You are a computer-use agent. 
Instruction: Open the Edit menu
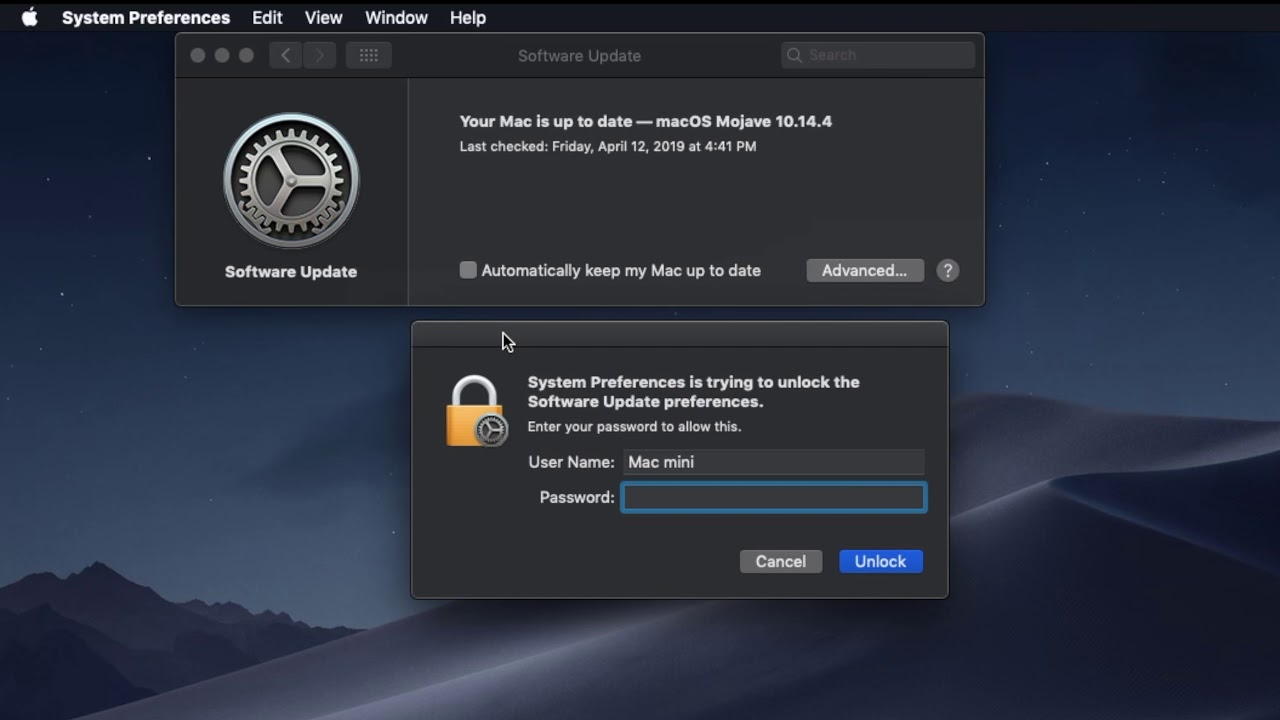pyautogui.click(x=267, y=17)
